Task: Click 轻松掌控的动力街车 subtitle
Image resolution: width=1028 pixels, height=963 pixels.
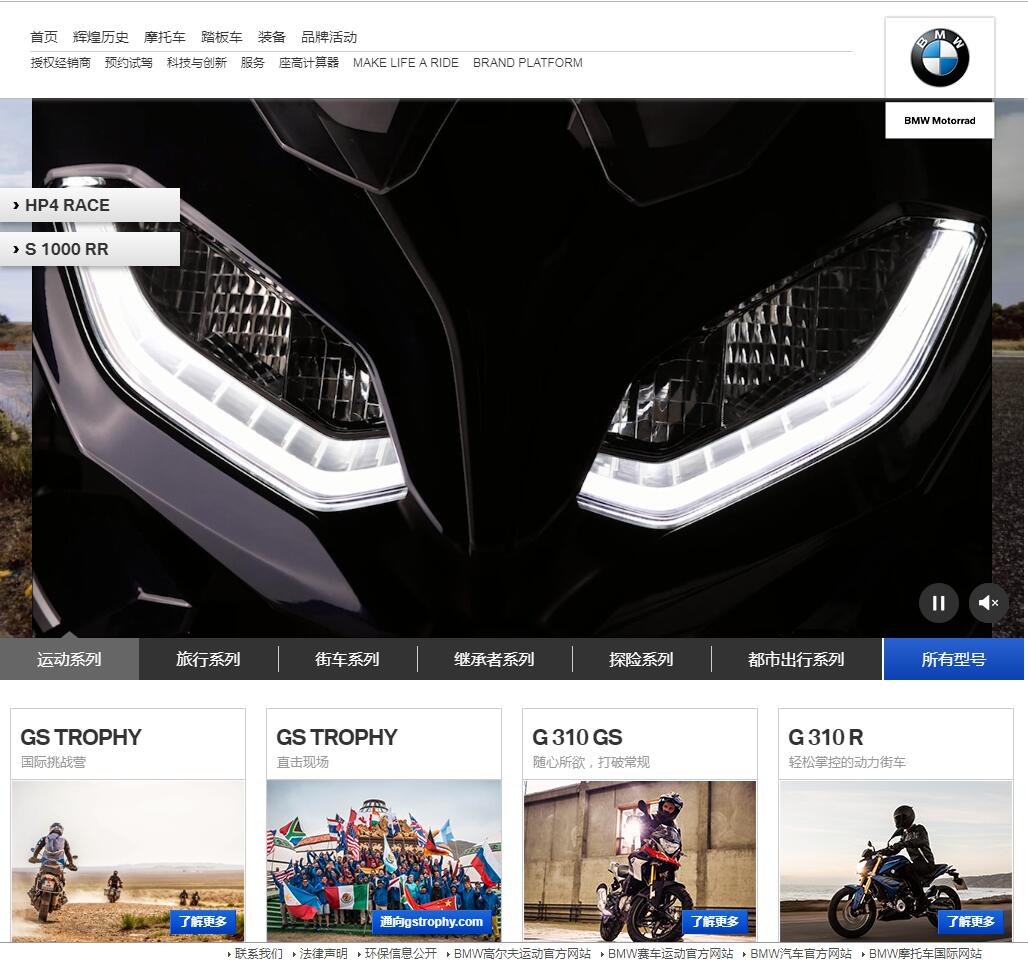Action: pos(847,762)
